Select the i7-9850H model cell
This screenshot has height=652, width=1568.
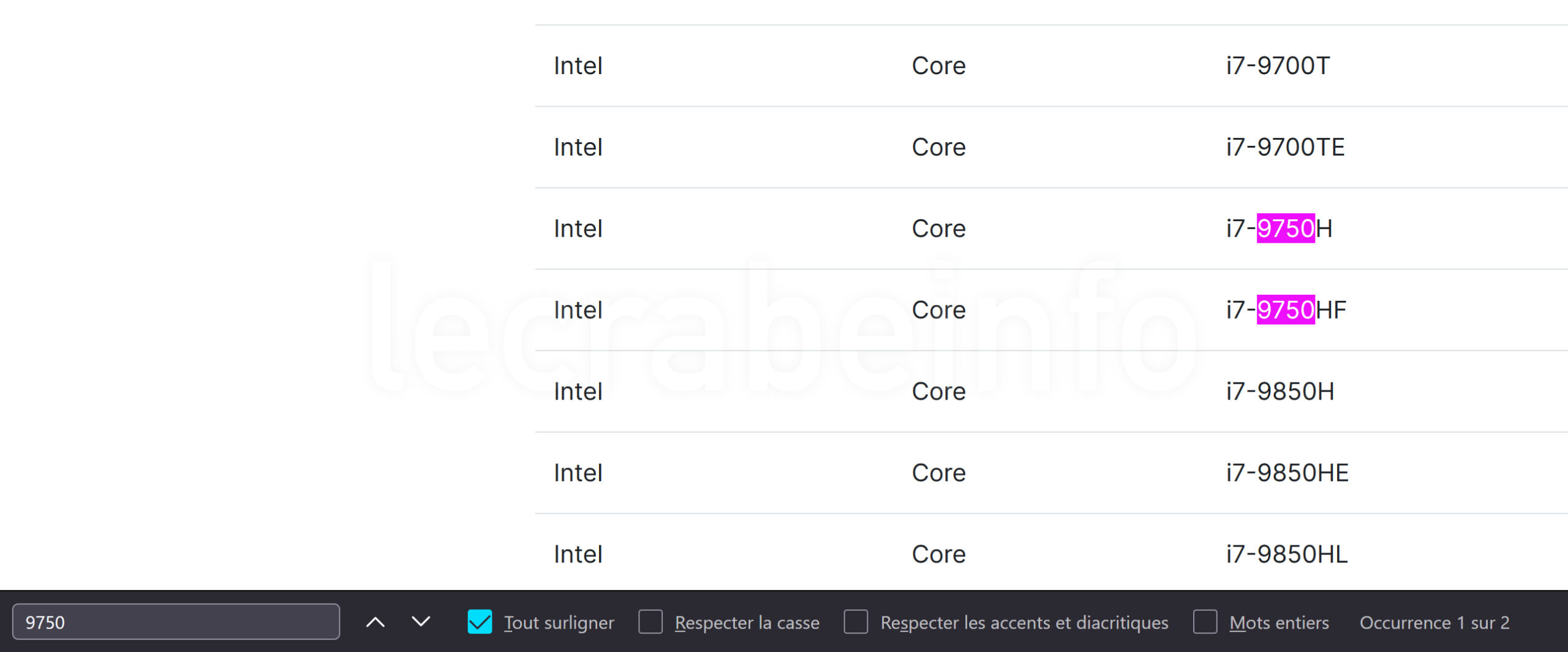point(1280,392)
